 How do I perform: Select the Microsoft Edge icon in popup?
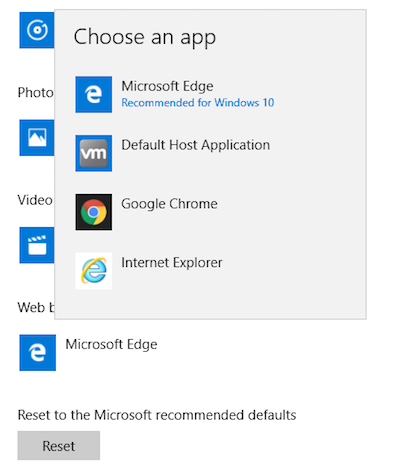(x=94, y=95)
